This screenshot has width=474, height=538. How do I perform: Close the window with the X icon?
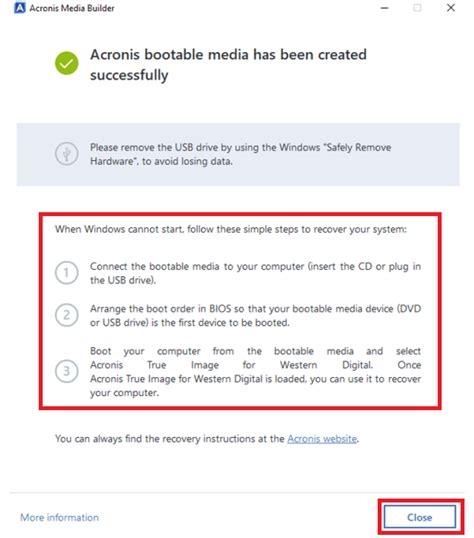[x=451, y=8]
